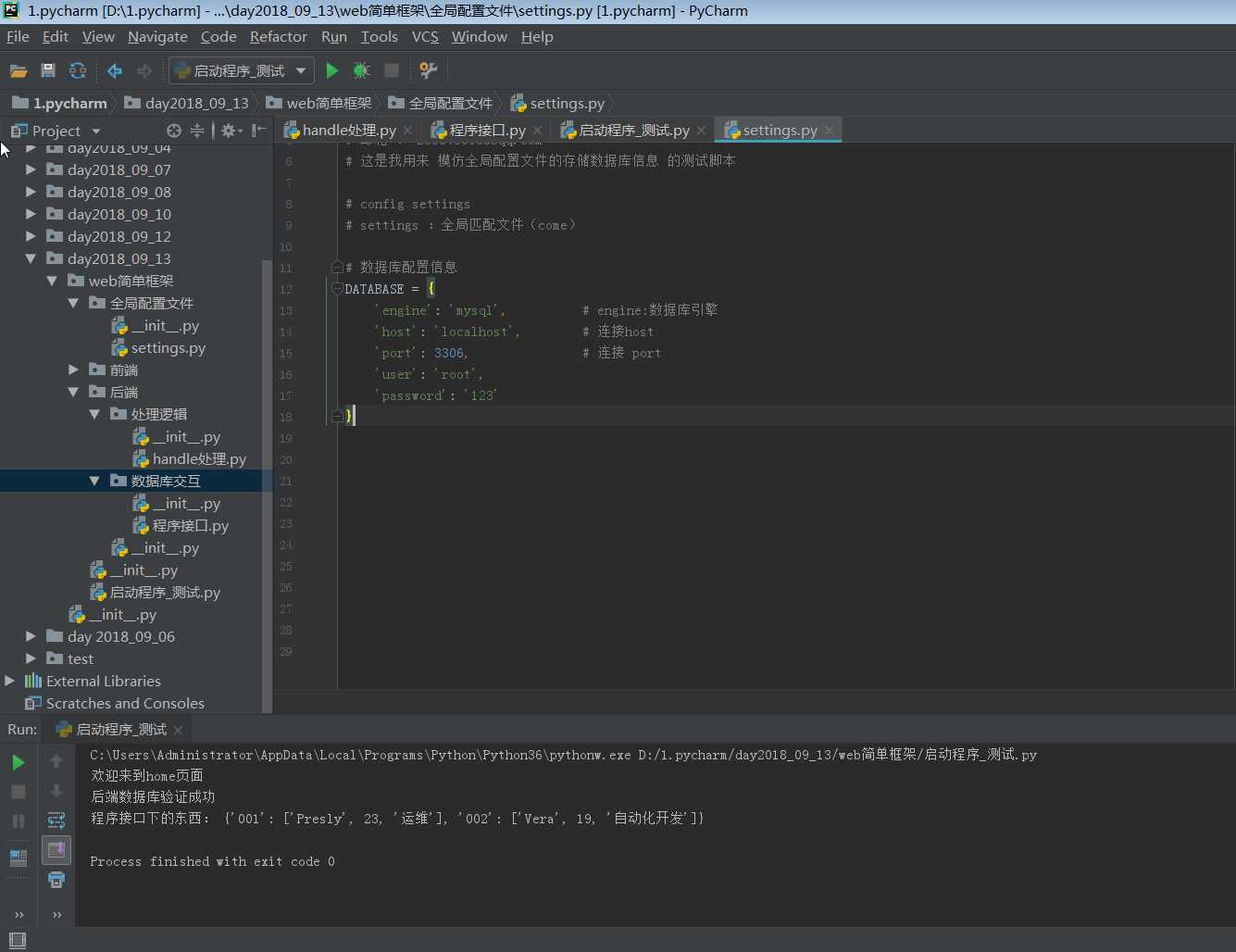Fold the DATABASE dictionary at line 12
The width and height of the screenshot is (1236, 952).
(337, 289)
